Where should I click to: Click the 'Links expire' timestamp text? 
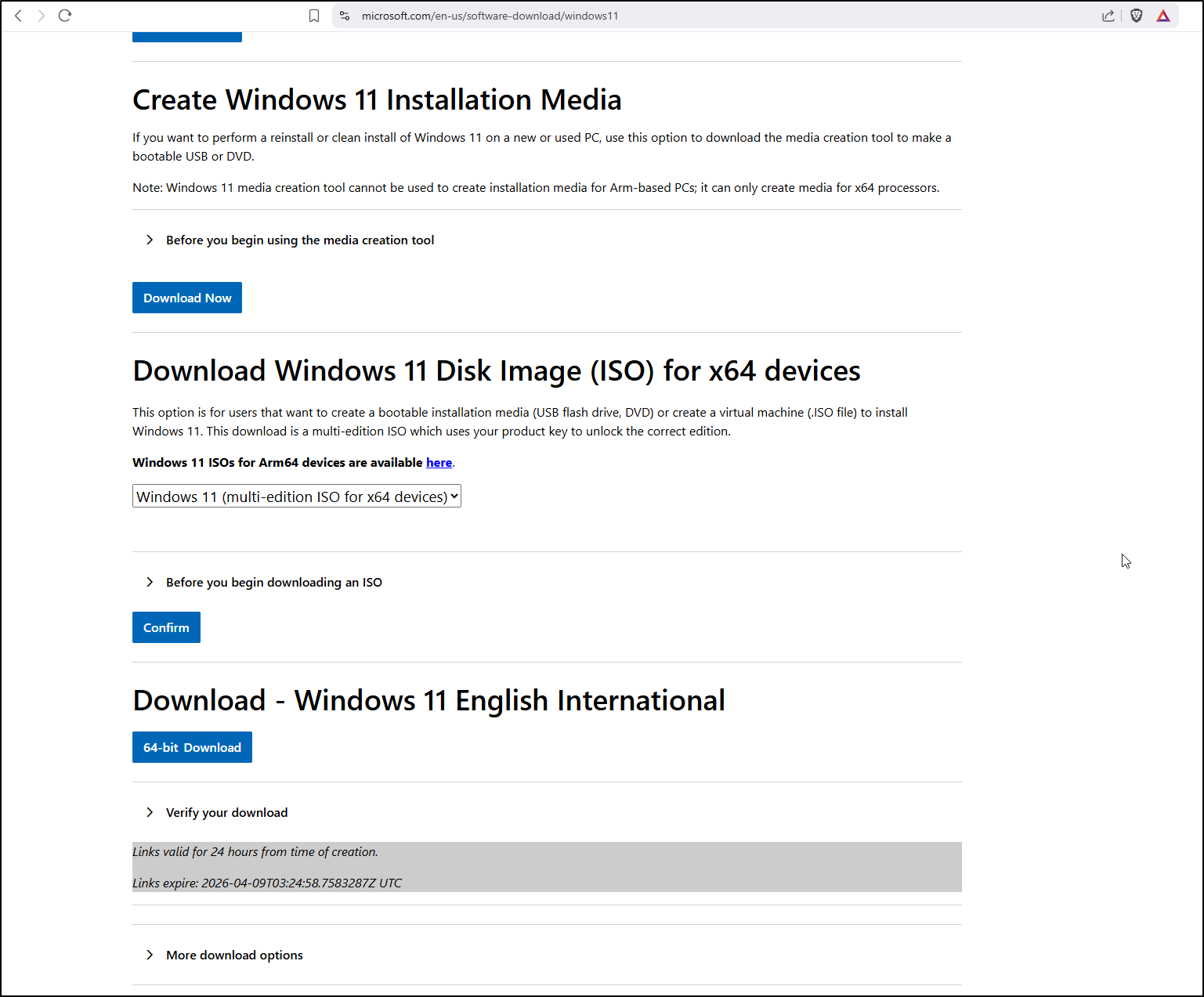[267, 883]
